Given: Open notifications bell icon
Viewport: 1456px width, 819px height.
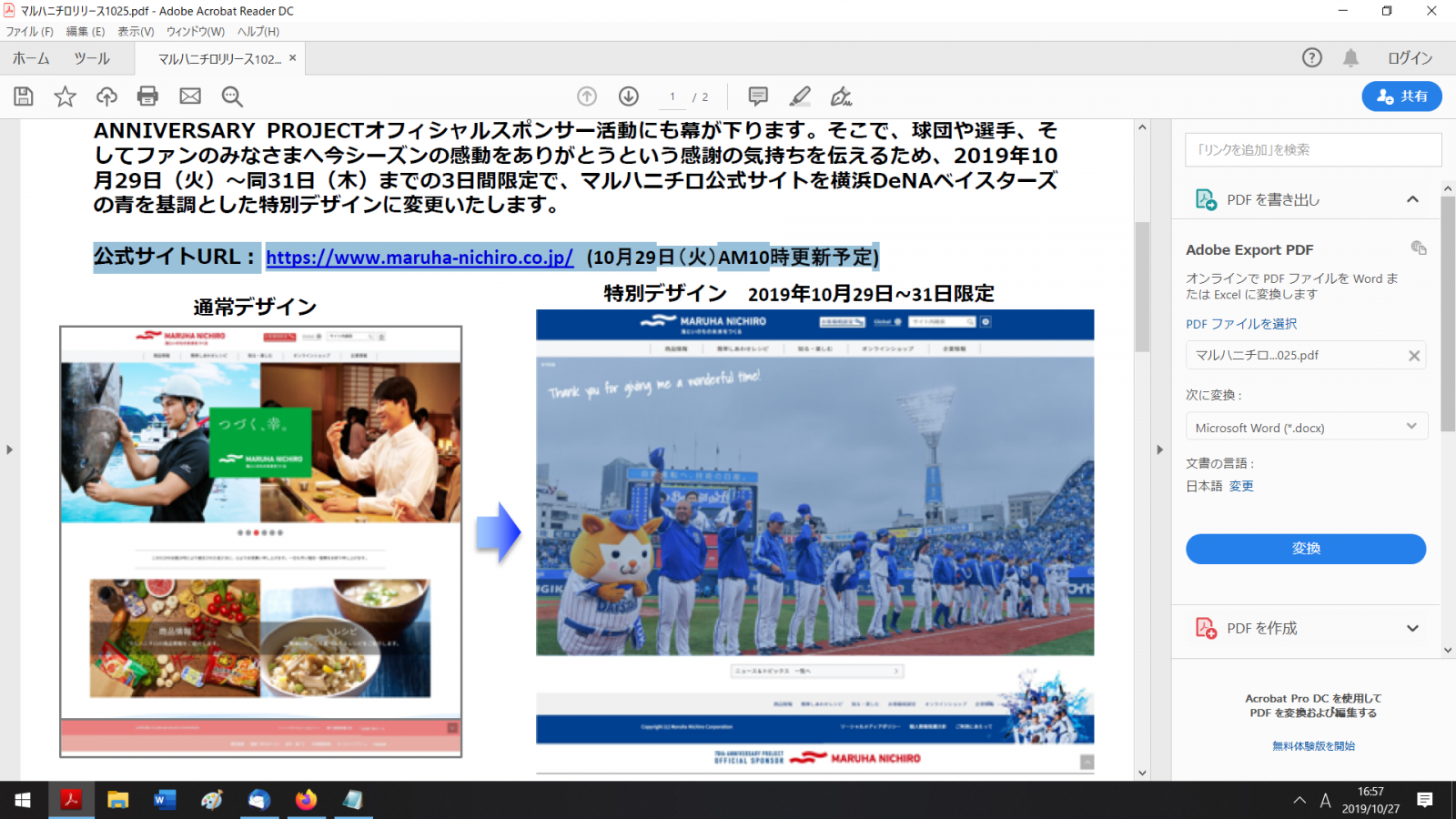Looking at the screenshot, I should [1351, 58].
